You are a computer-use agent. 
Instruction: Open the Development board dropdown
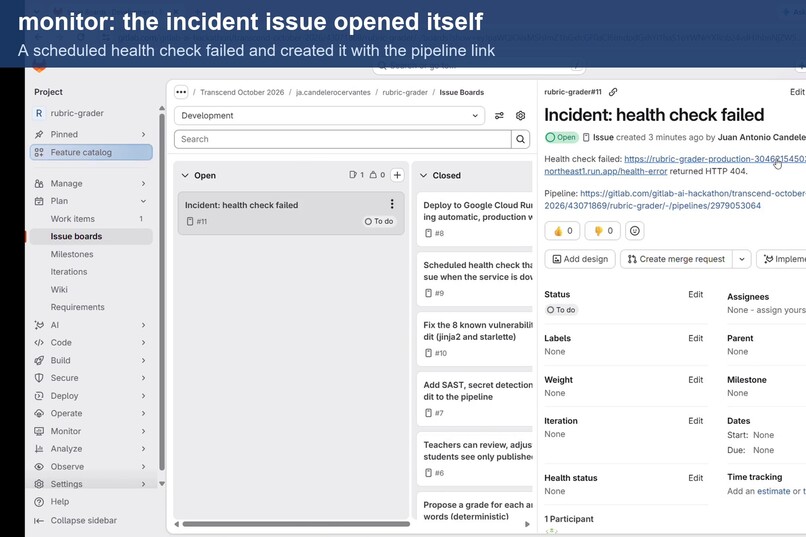pyautogui.click(x=329, y=116)
